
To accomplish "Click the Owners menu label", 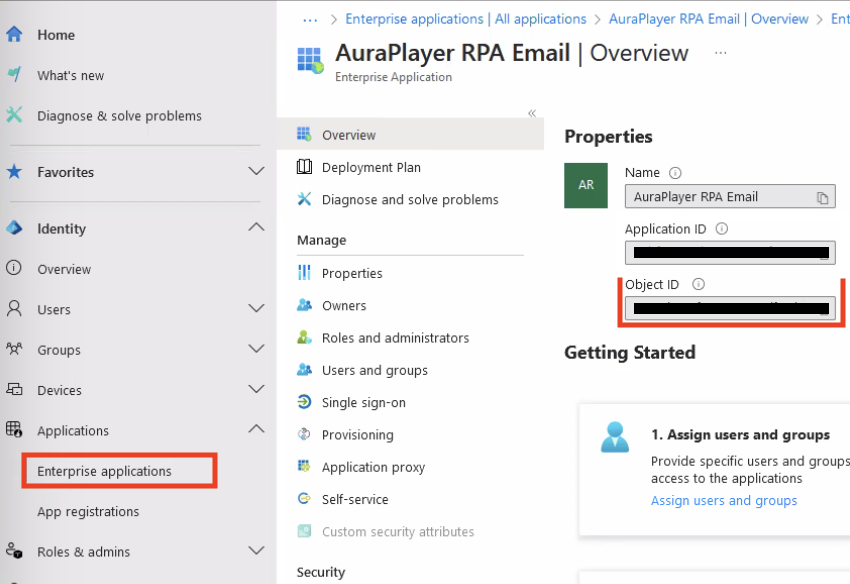I will click(344, 305).
